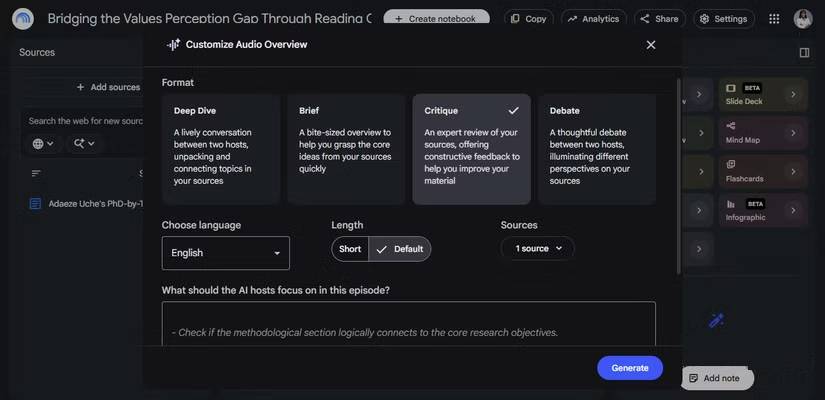Expand the Mind Map options chevron

793,133
